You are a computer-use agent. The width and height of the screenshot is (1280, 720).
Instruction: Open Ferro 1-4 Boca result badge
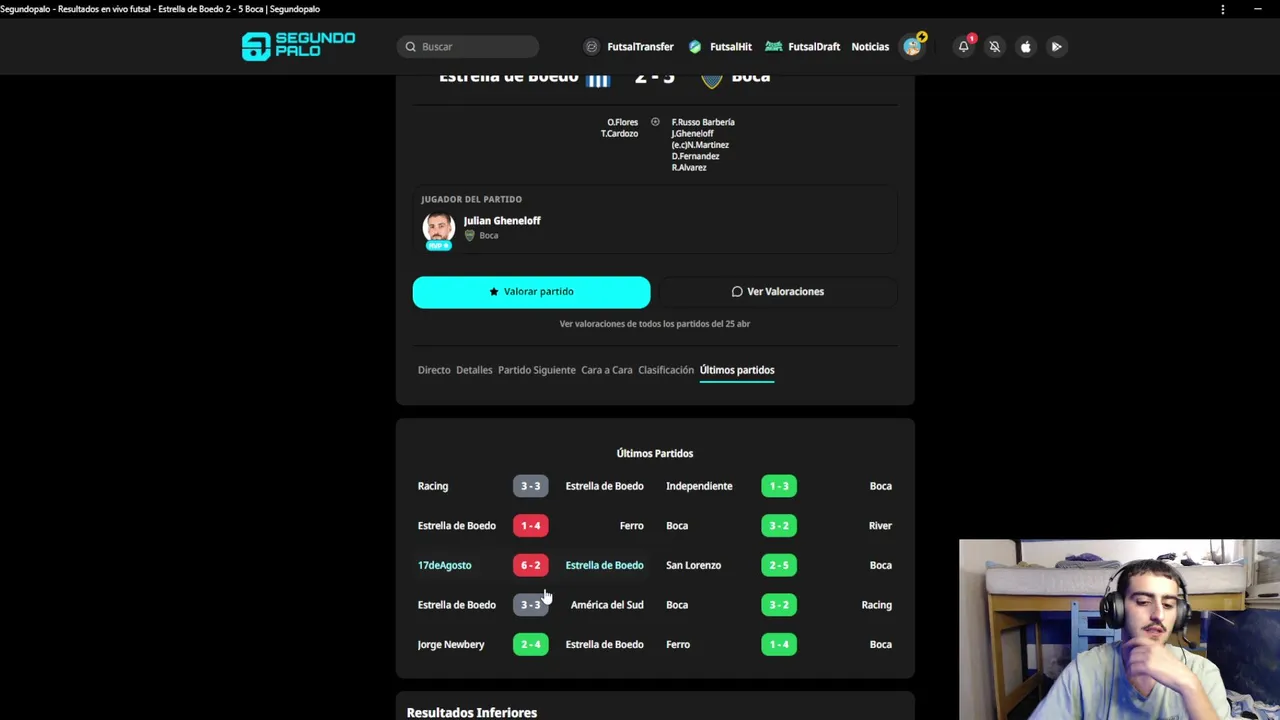tap(779, 645)
